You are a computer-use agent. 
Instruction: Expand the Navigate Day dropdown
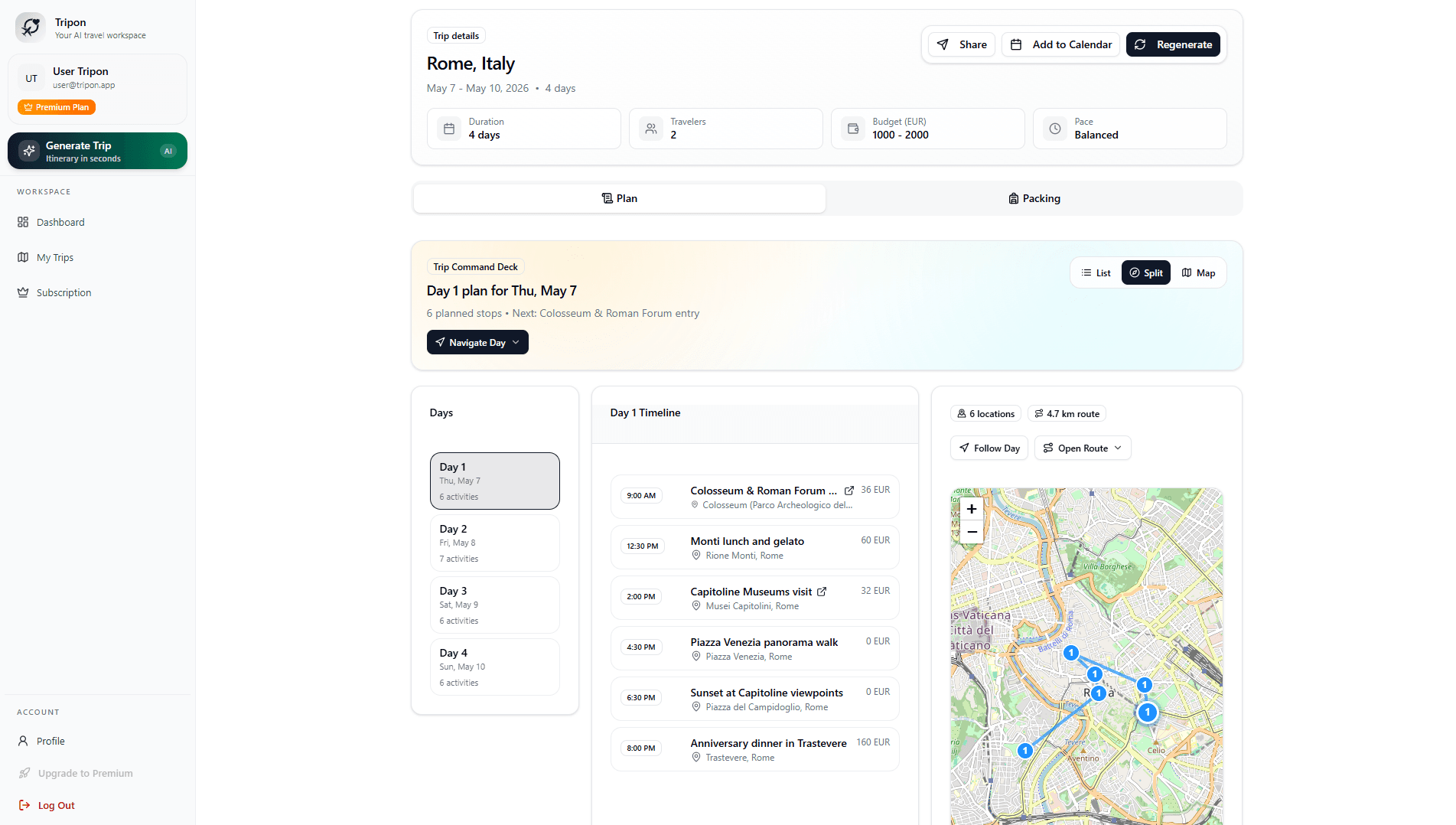click(x=517, y=342)
